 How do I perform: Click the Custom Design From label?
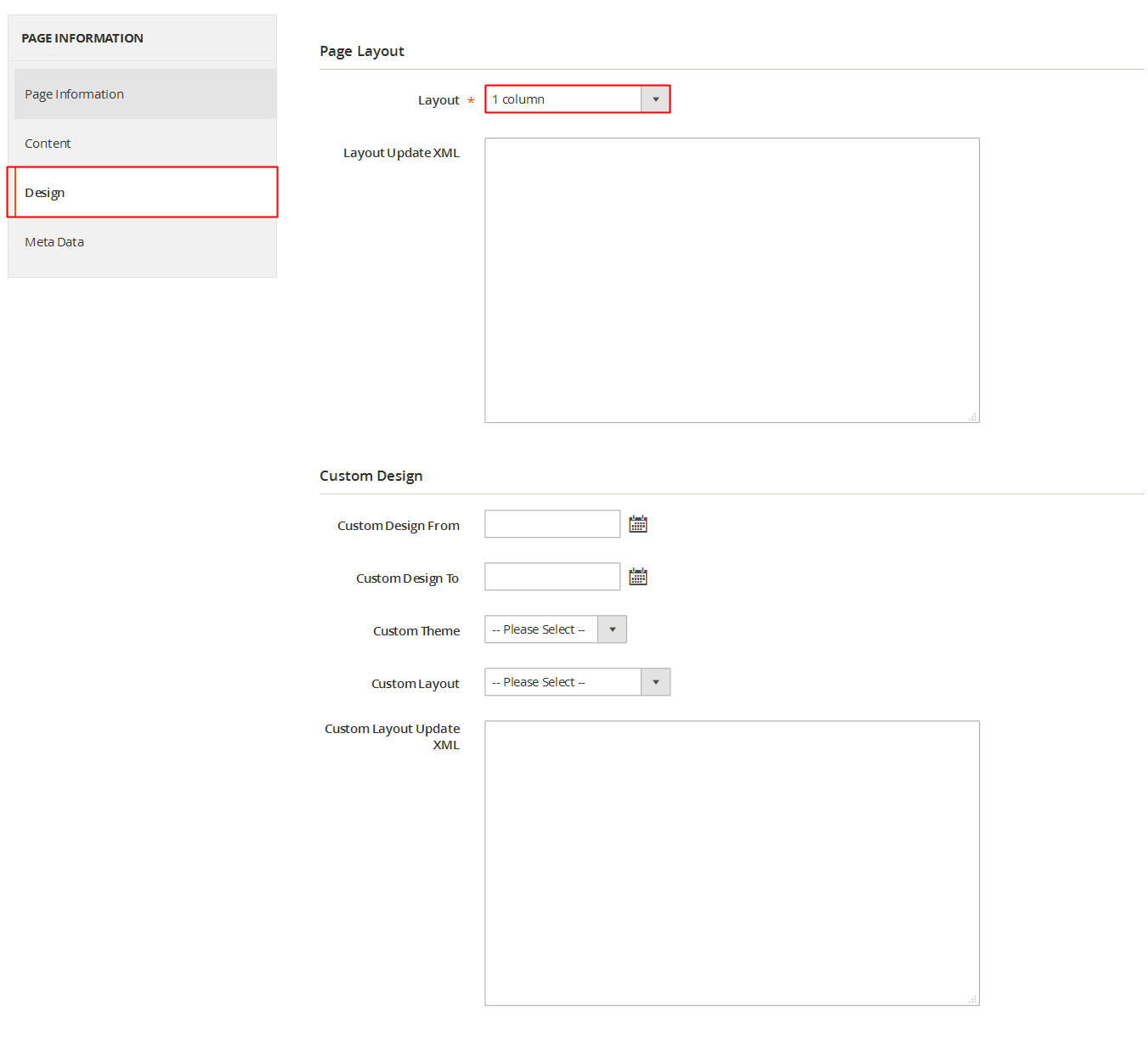pos(399,526)
